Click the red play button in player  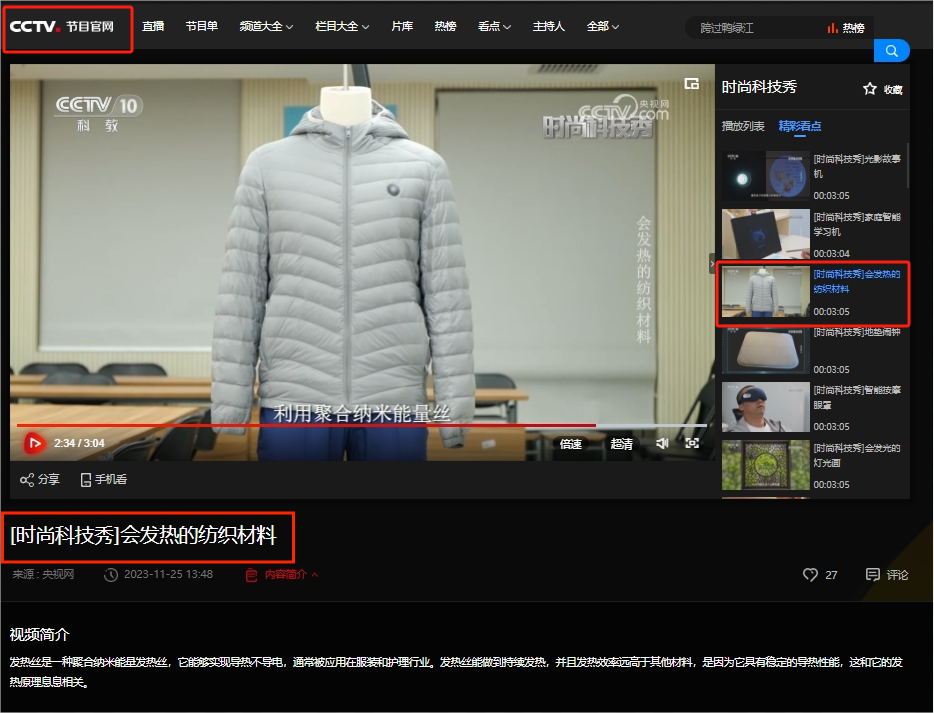34,443
